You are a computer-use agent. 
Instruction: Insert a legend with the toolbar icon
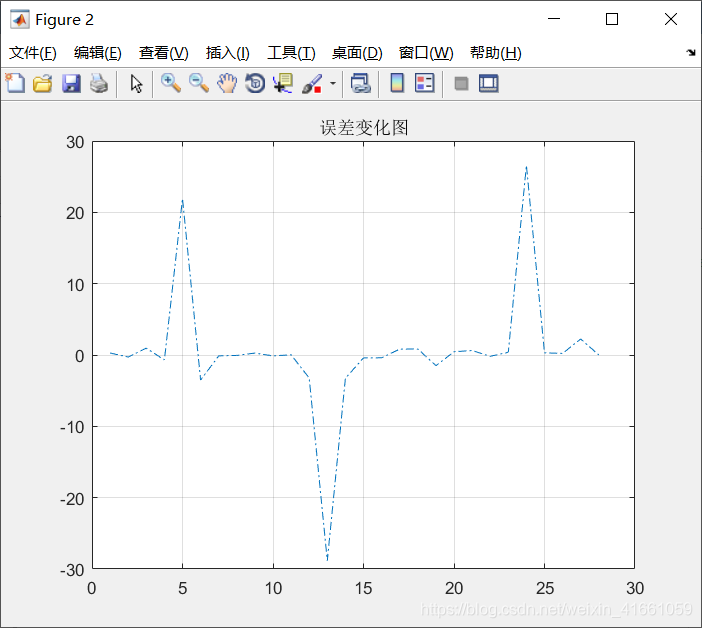[x=424, y=83]
